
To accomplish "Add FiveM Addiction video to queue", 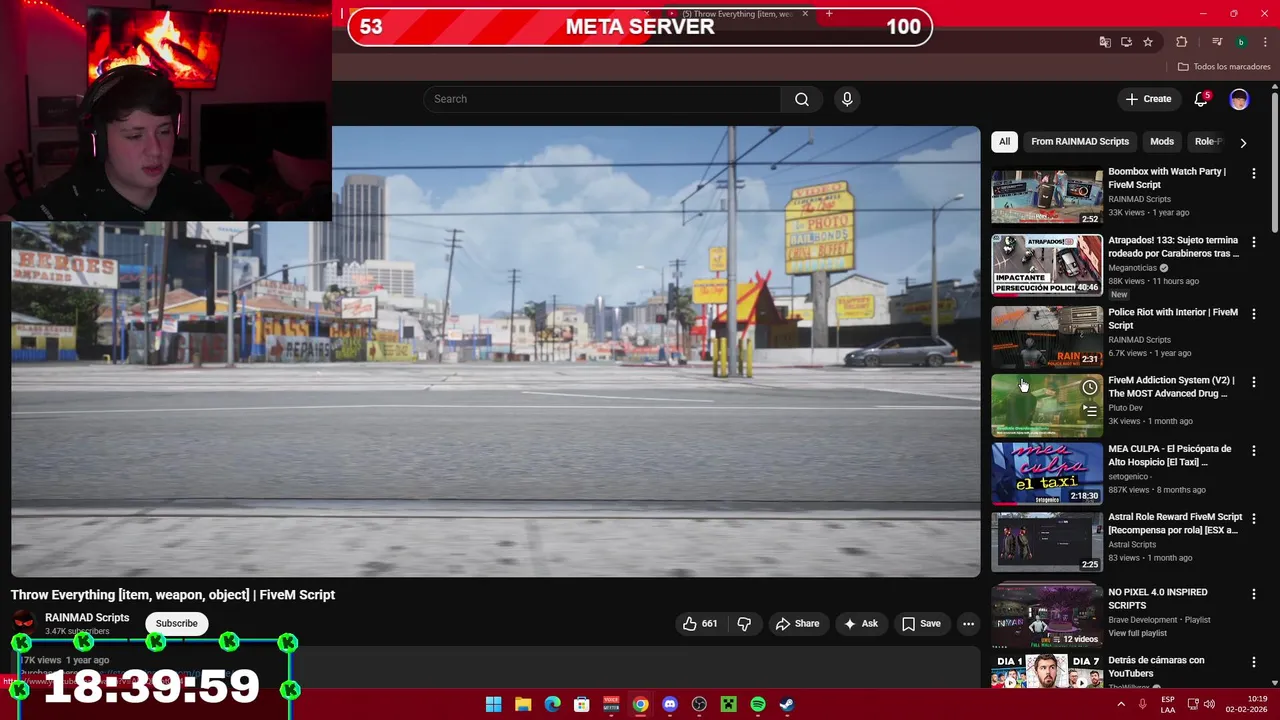I will pos(1090,410).
